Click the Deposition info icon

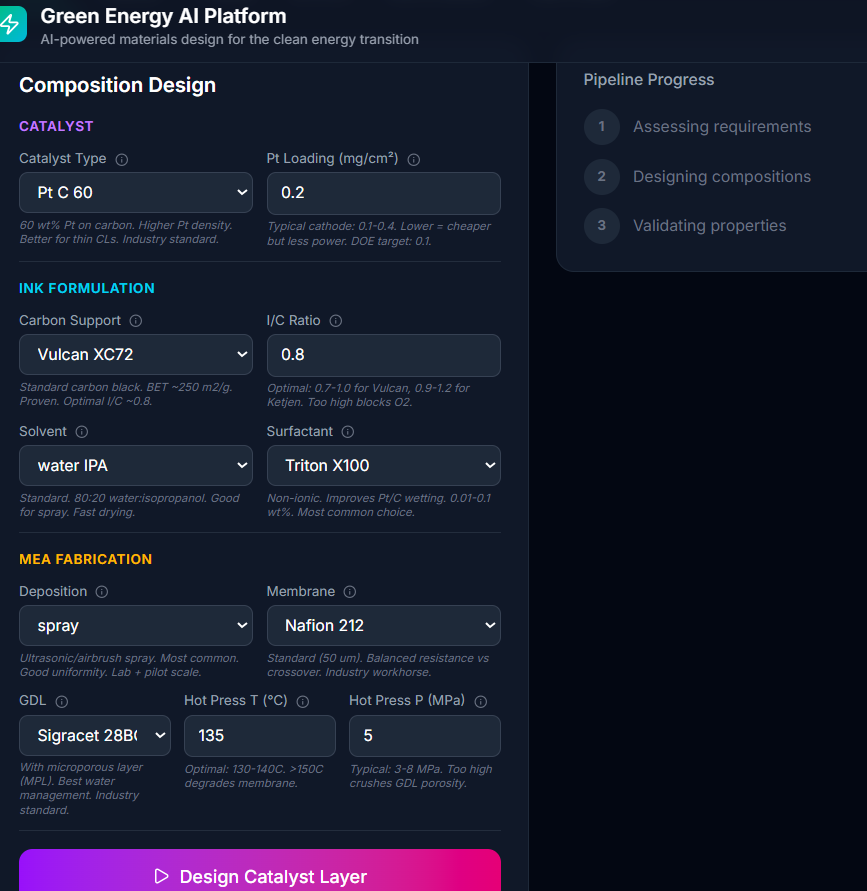[x=102, y=592]
